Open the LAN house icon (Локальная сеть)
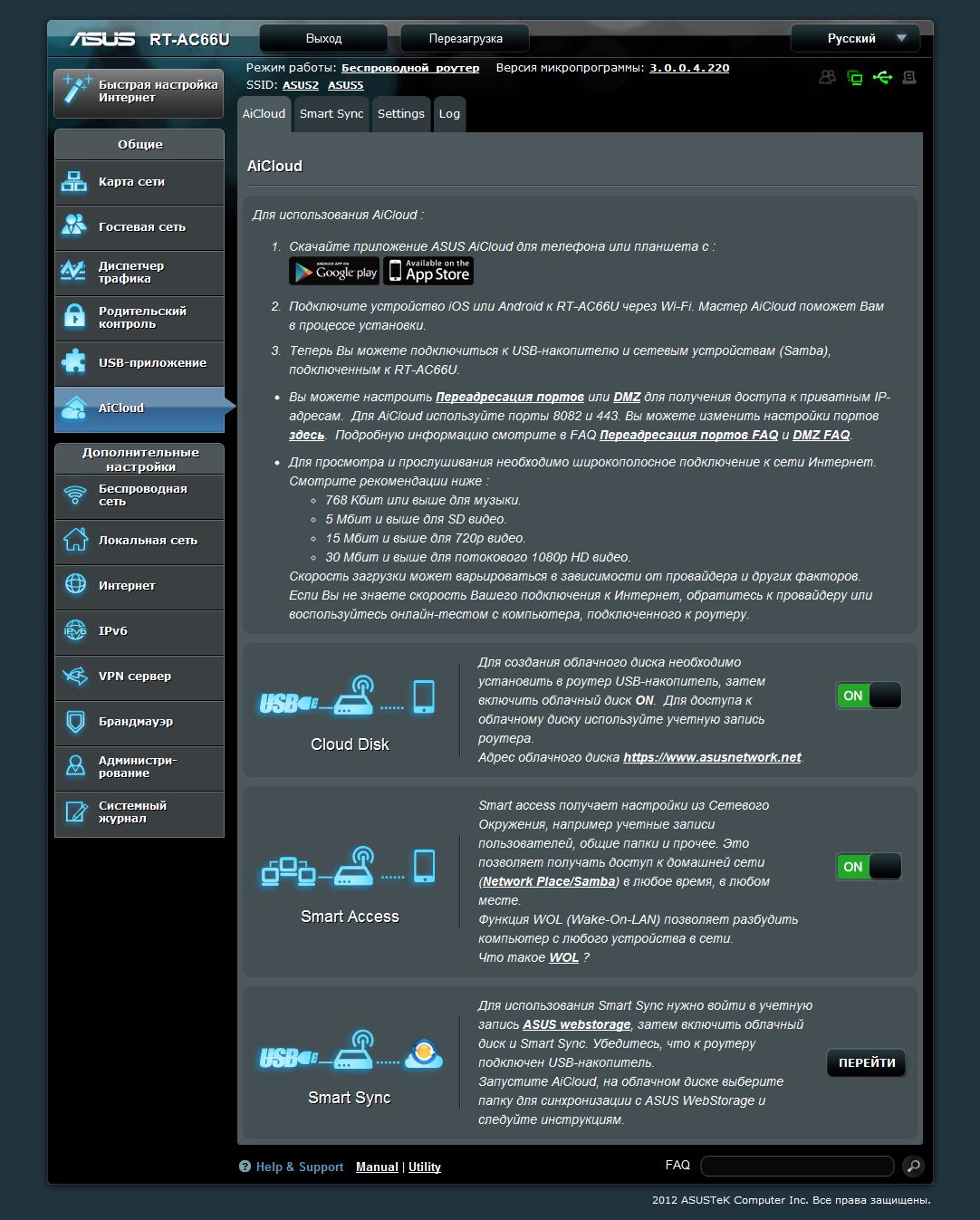Viewport: 980px width, 1220px height. pos(75,539)
